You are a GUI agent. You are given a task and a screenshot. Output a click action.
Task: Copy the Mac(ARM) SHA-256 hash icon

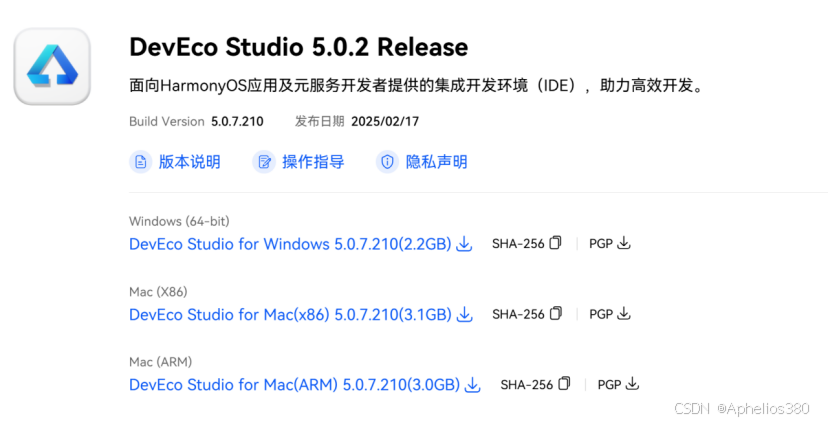(x=564, y=383)
